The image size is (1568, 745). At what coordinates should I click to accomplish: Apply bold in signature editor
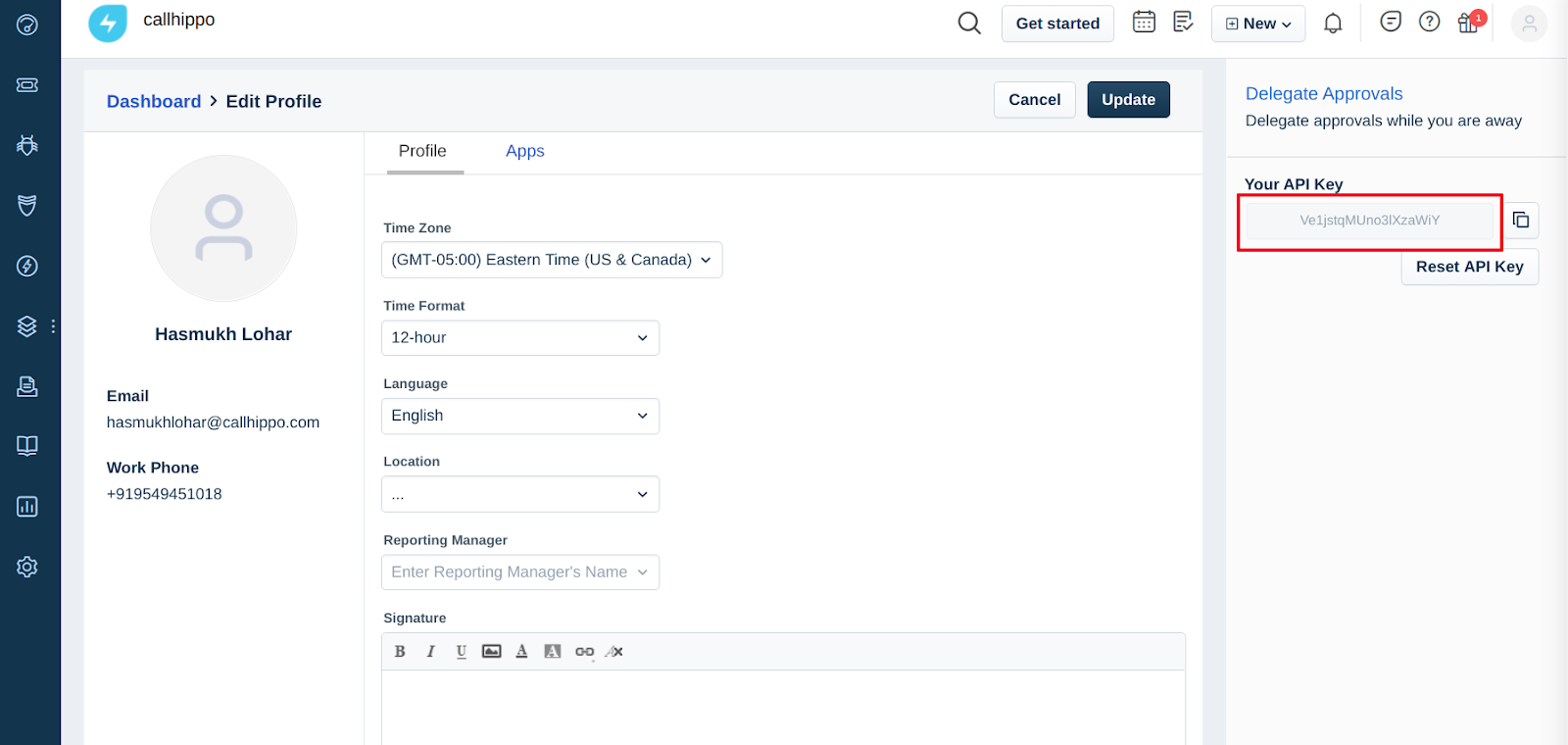pos(400,652)
